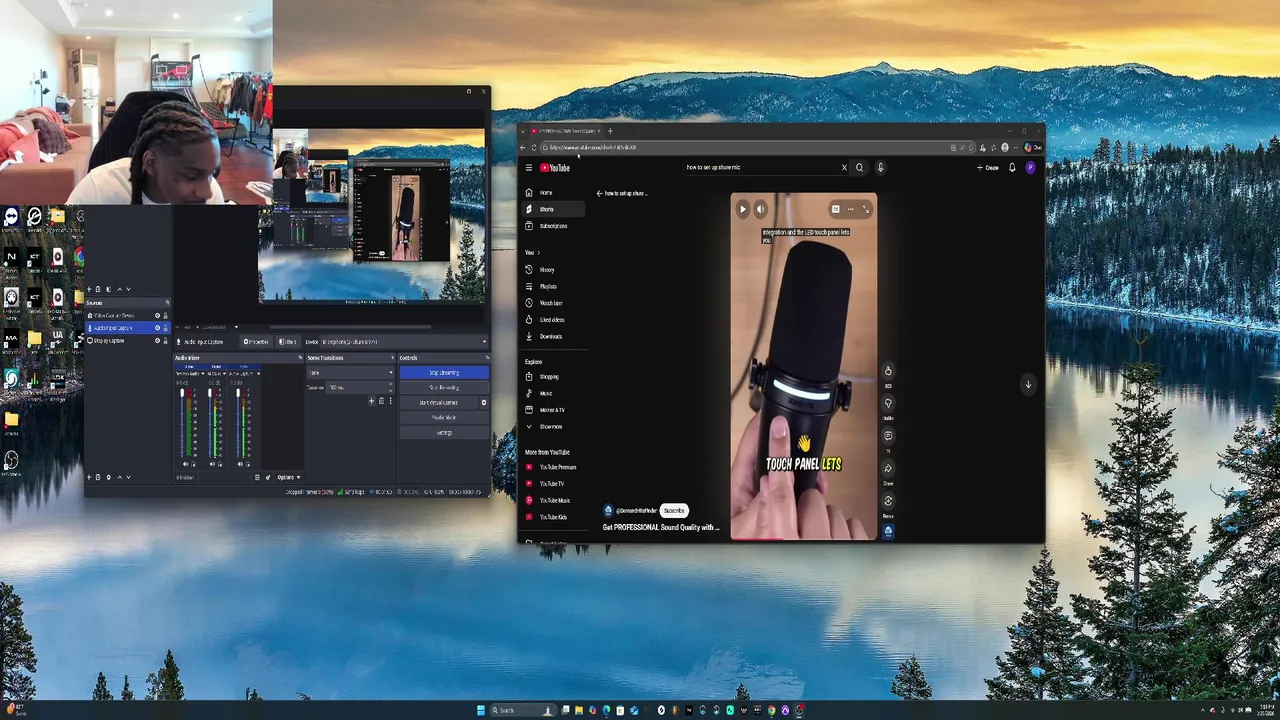Lock the Audio Input Capture source

coord(165,328)
